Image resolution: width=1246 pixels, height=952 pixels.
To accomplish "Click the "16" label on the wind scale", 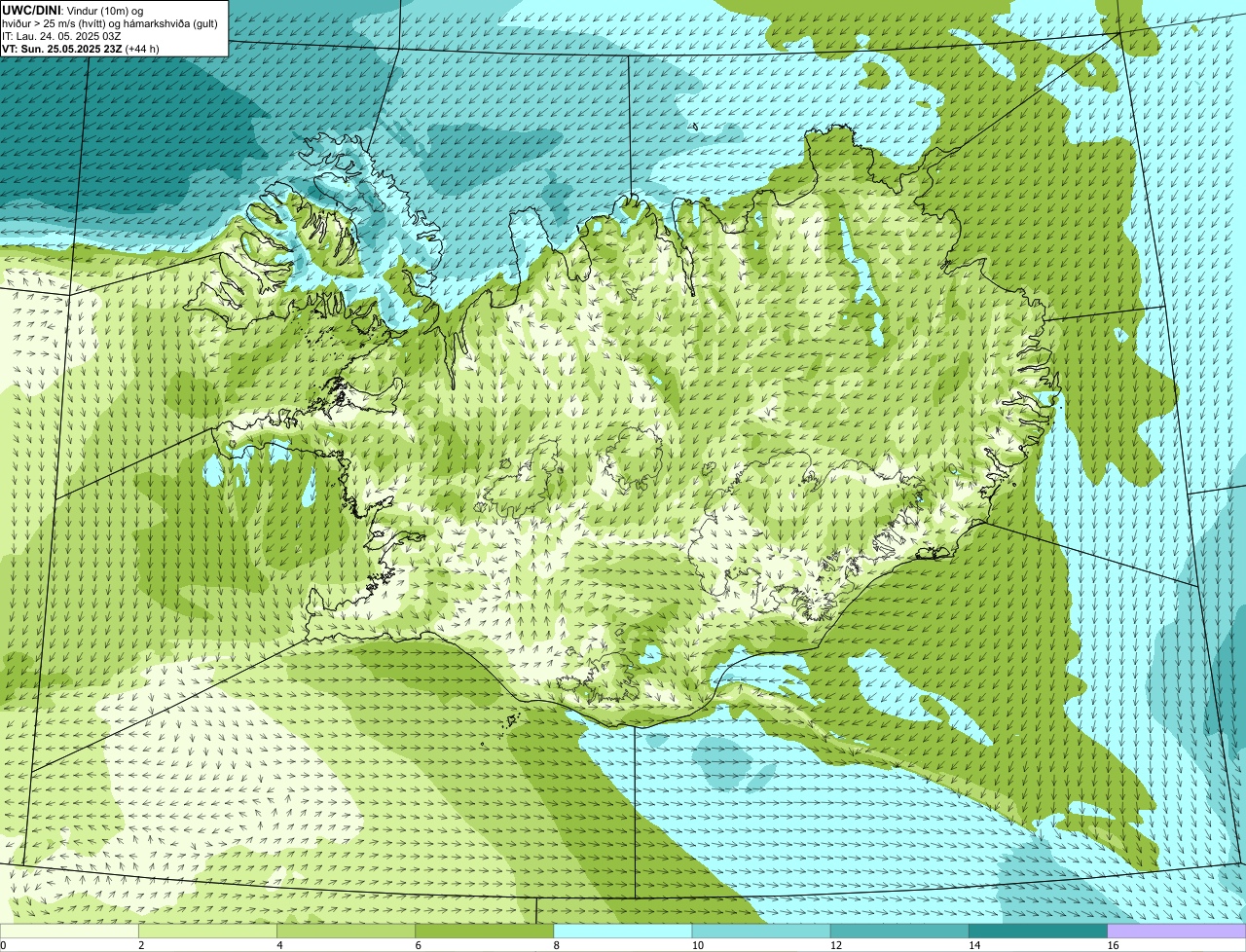I will coord(1113,945).
